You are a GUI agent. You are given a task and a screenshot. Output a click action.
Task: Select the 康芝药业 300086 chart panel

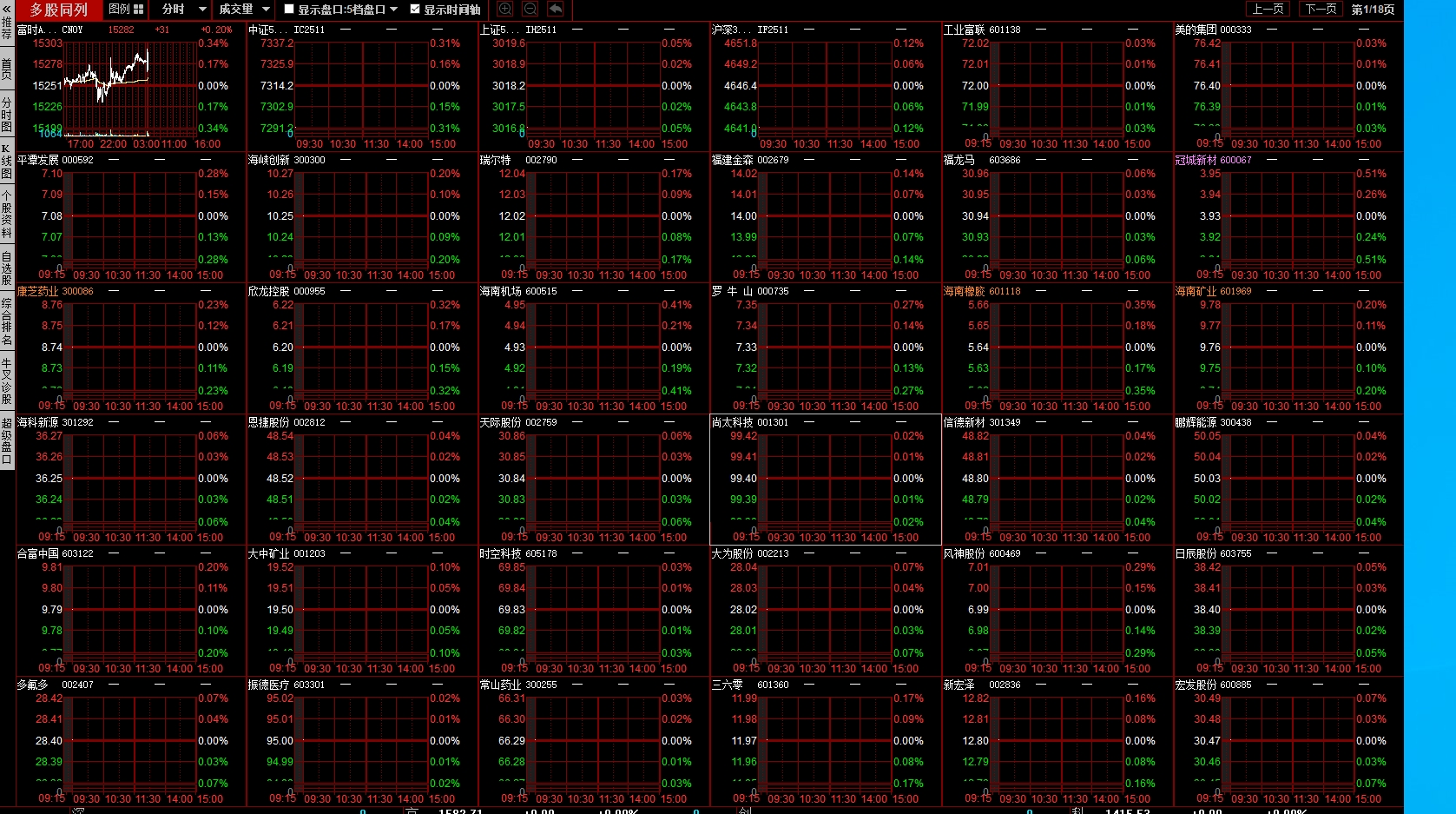pos(130,348)
